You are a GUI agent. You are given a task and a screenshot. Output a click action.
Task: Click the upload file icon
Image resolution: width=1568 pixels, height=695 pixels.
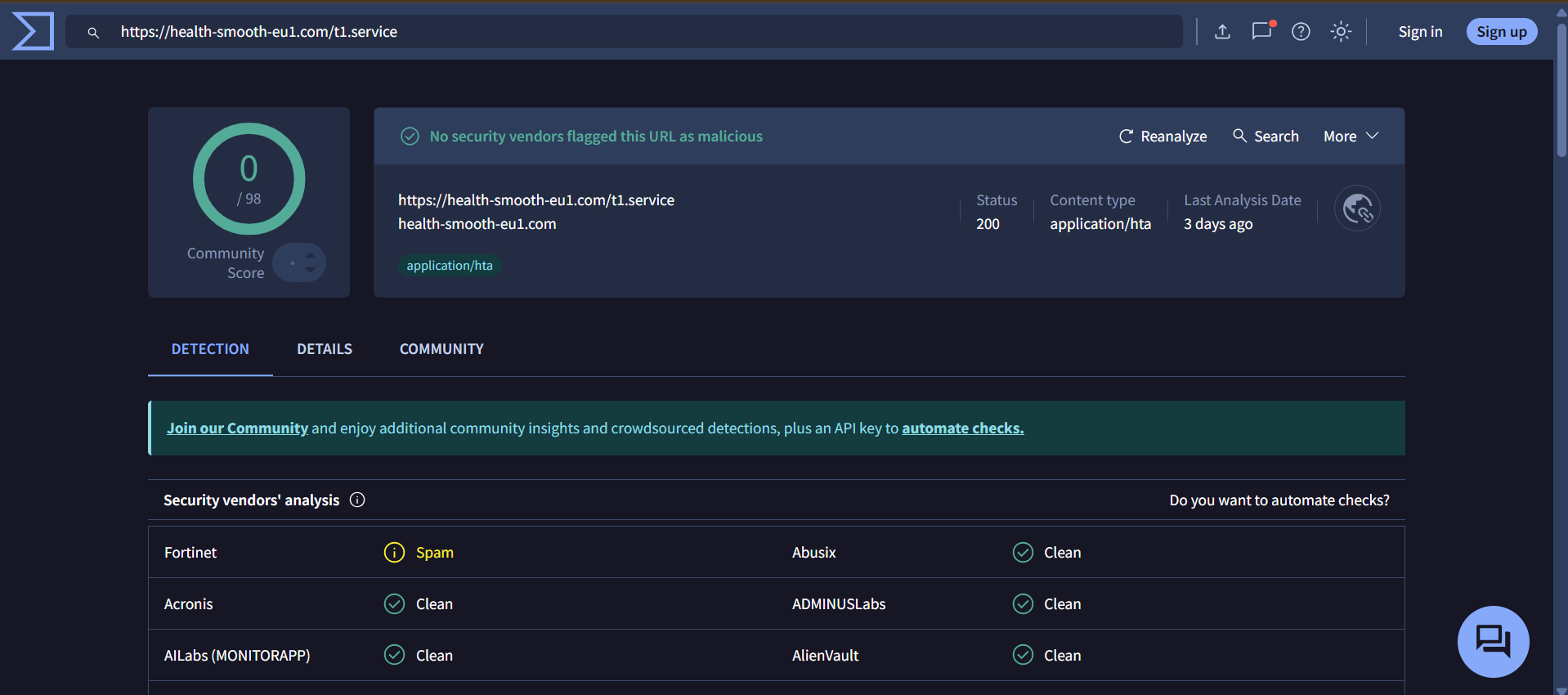pos(1222,32)
